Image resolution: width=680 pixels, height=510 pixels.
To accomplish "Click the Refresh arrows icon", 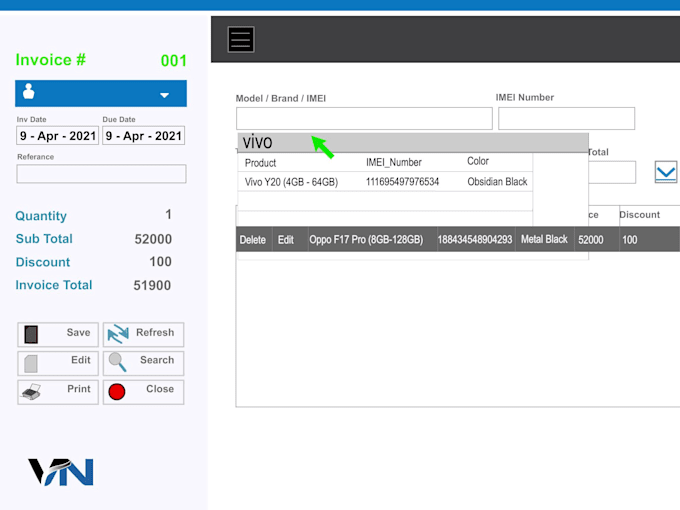I will (x=118, y=334).
